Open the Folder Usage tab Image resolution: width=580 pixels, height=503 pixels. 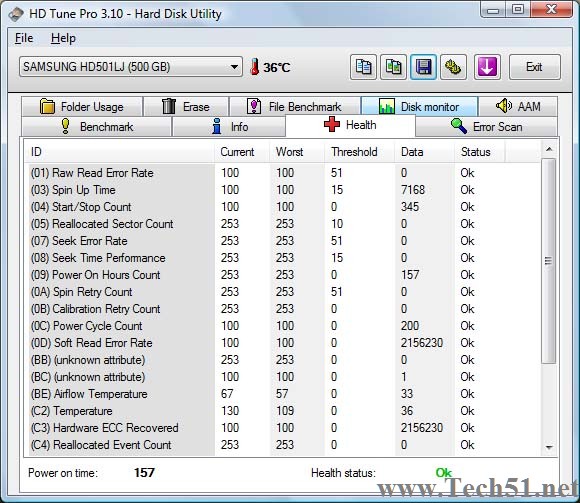(x=82, y=107)
